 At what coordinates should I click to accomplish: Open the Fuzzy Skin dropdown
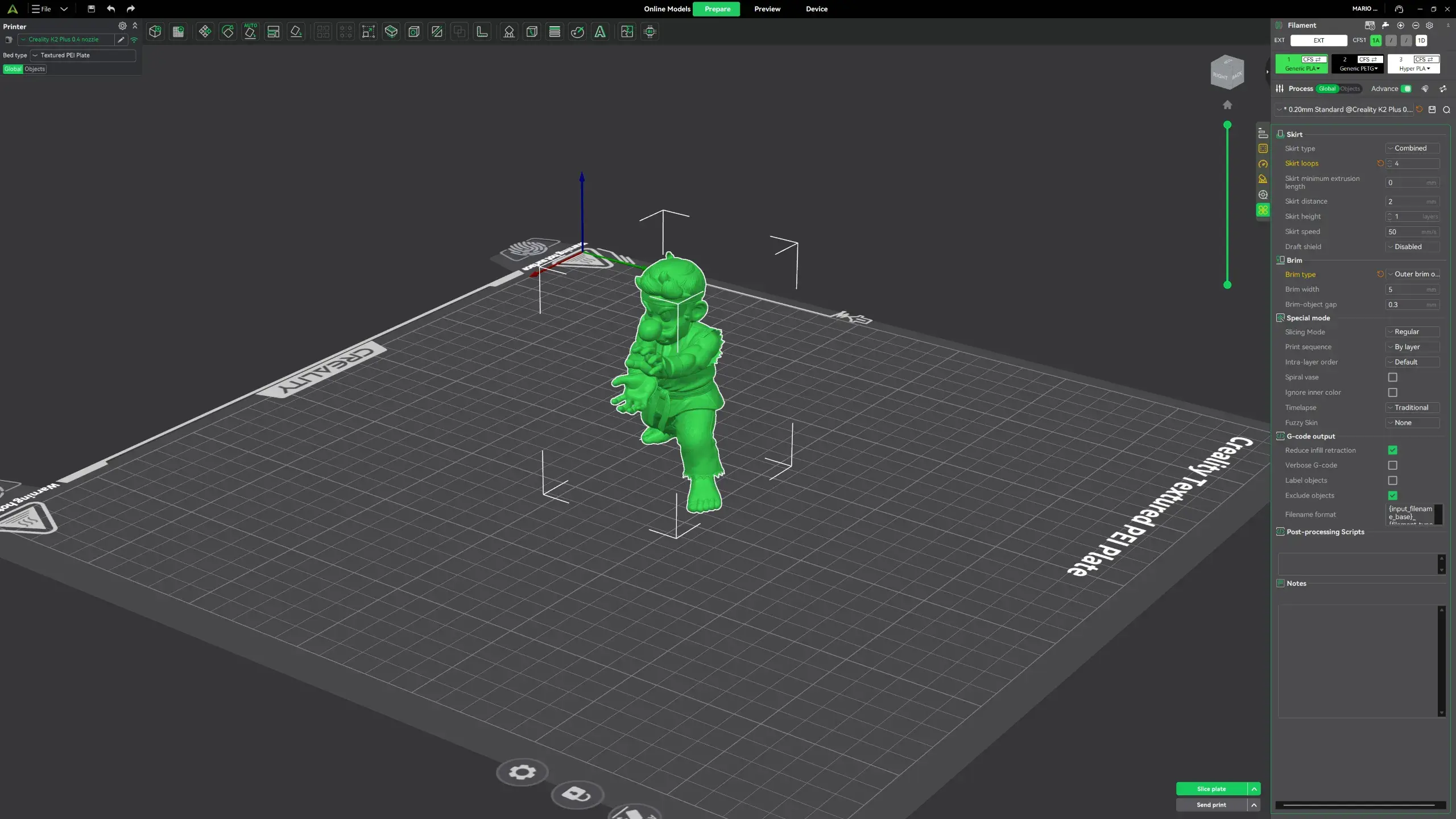click(1413, 423)
